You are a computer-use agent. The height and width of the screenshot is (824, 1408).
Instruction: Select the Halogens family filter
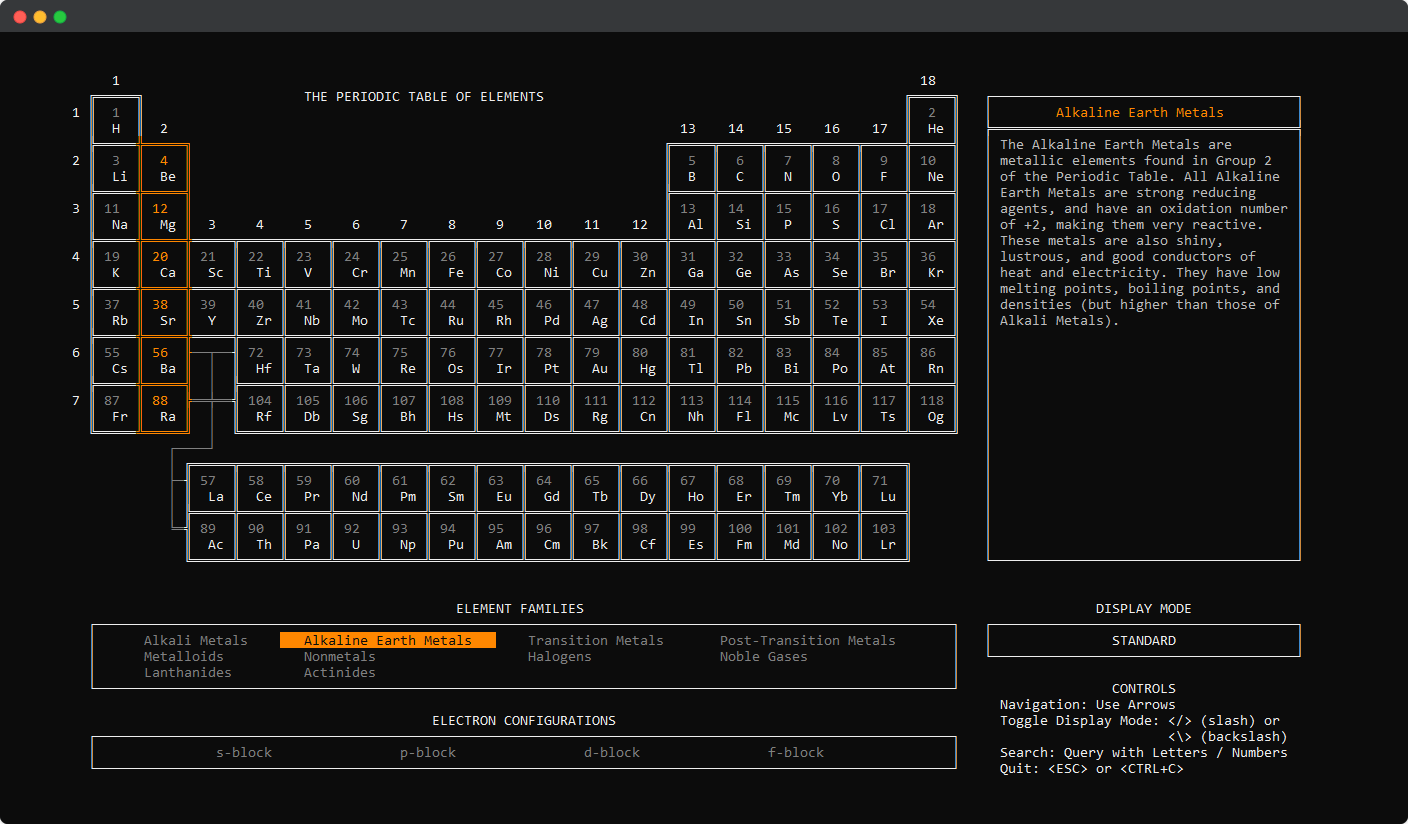click(559, 656)
